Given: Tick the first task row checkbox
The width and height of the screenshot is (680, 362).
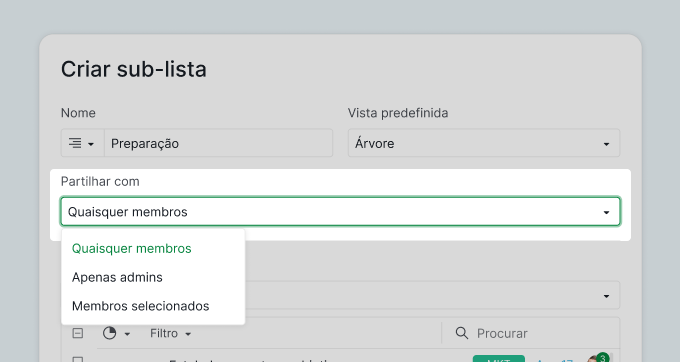Looking at the screenshot, I should pos(78,359).
